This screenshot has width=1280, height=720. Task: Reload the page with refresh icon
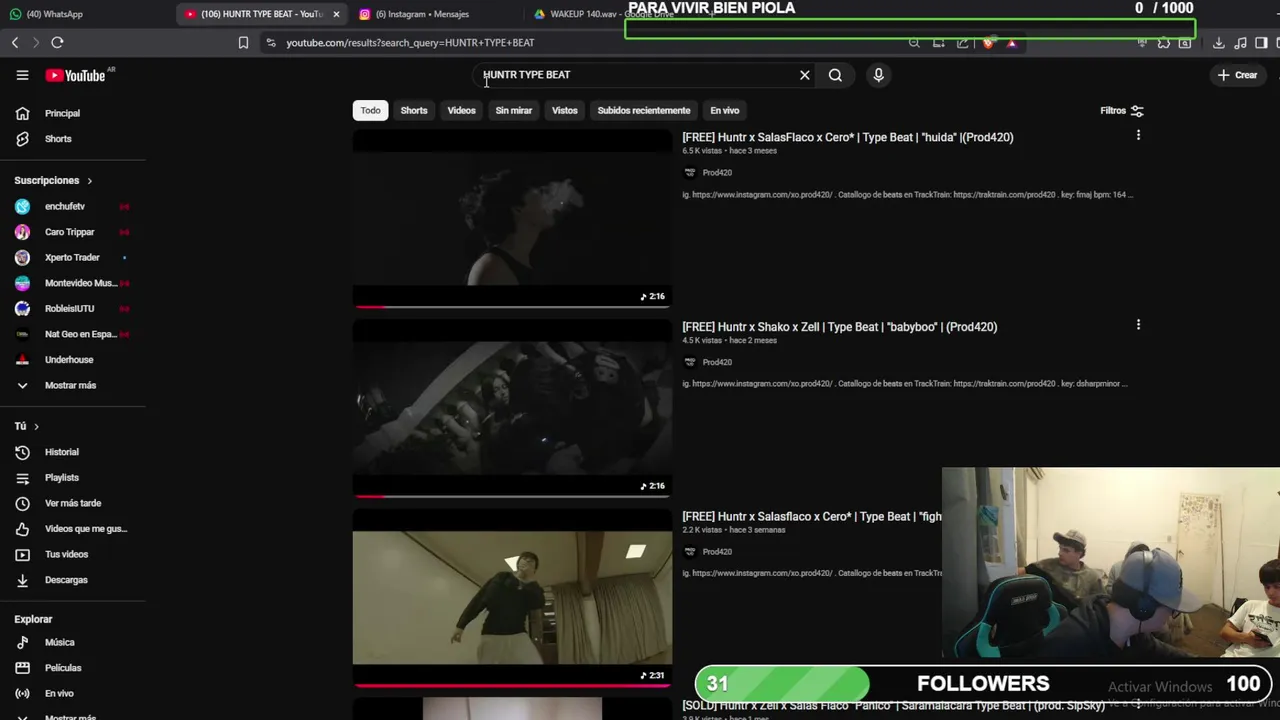[57, 42]
